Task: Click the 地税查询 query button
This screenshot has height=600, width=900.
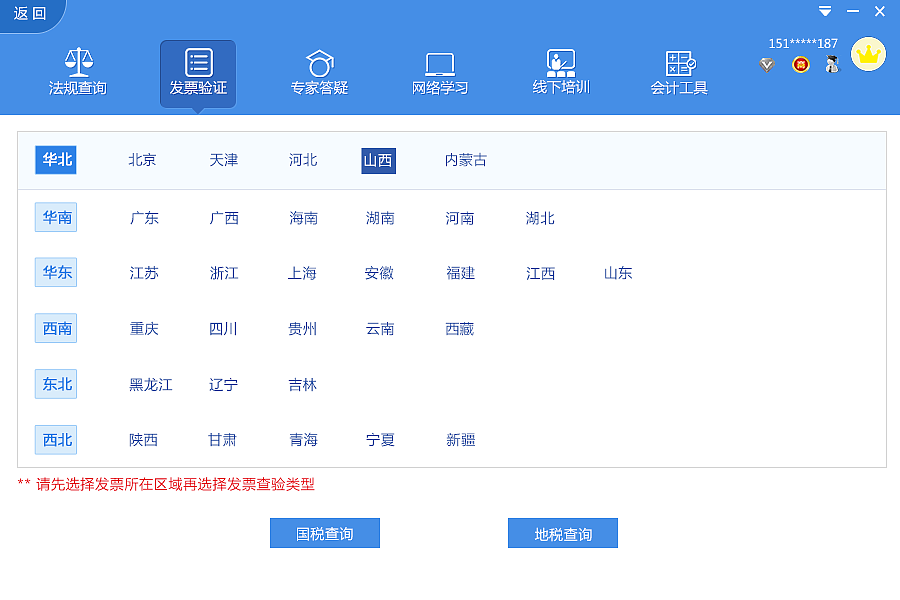Action: (x=562, y=532)
